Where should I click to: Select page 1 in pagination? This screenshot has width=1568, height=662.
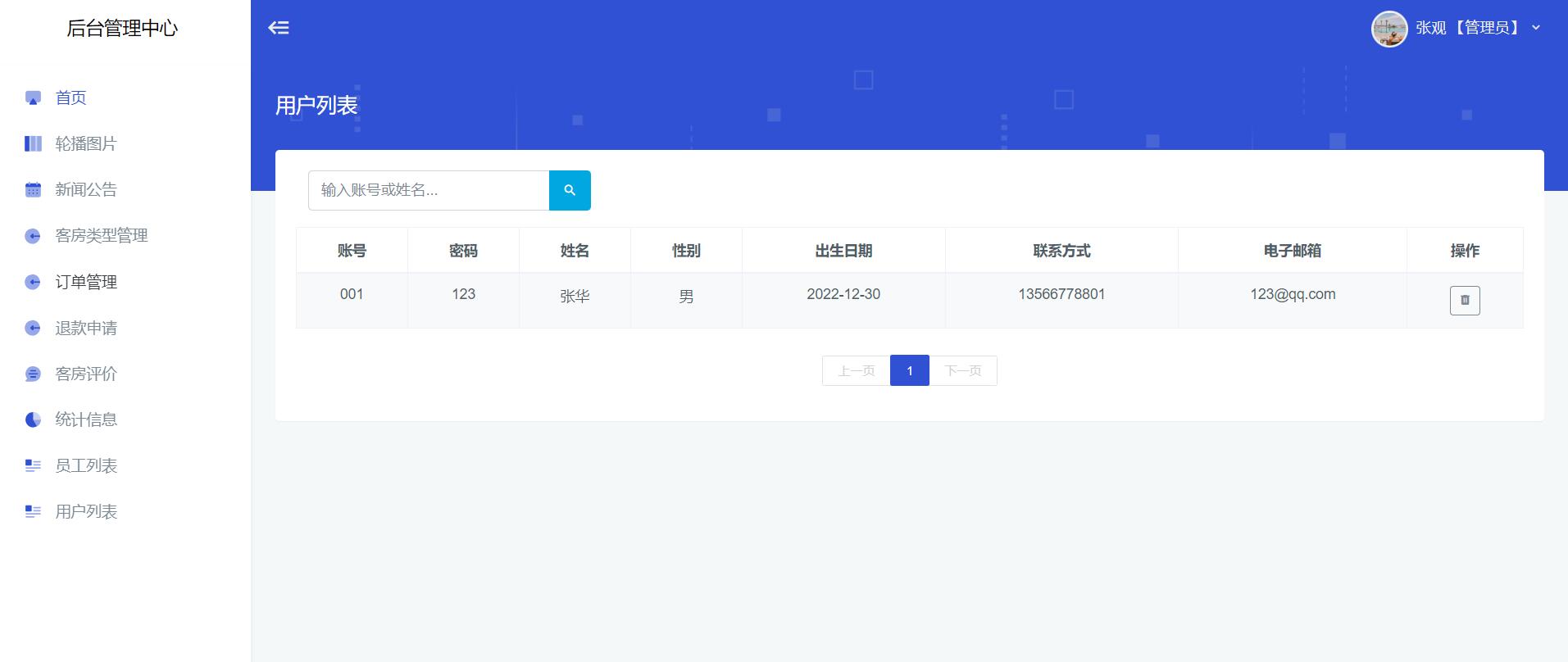coord(910,370)
